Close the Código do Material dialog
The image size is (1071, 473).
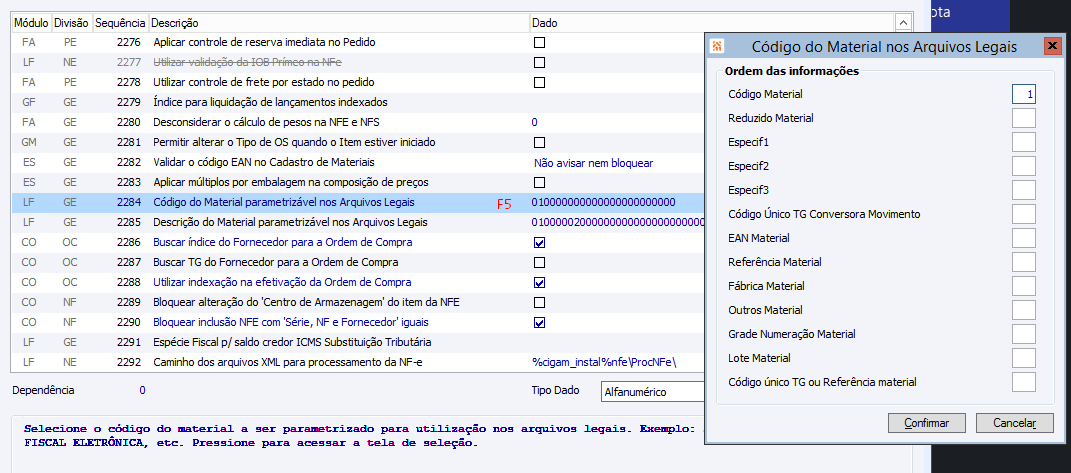pos(1051,46)
